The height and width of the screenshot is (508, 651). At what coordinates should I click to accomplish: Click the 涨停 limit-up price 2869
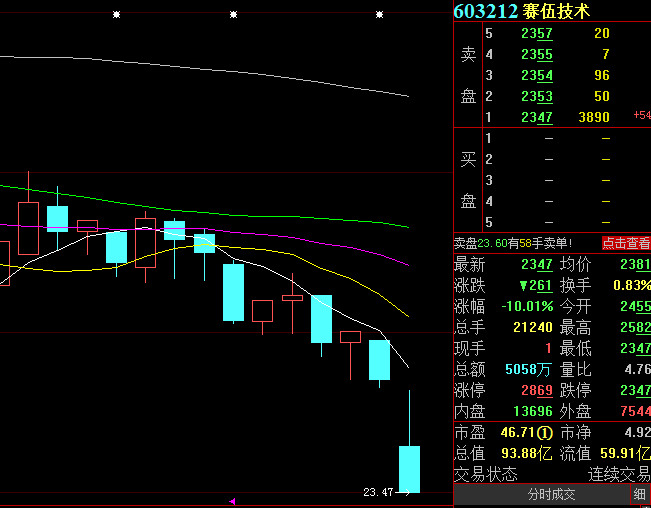[536, 390]
